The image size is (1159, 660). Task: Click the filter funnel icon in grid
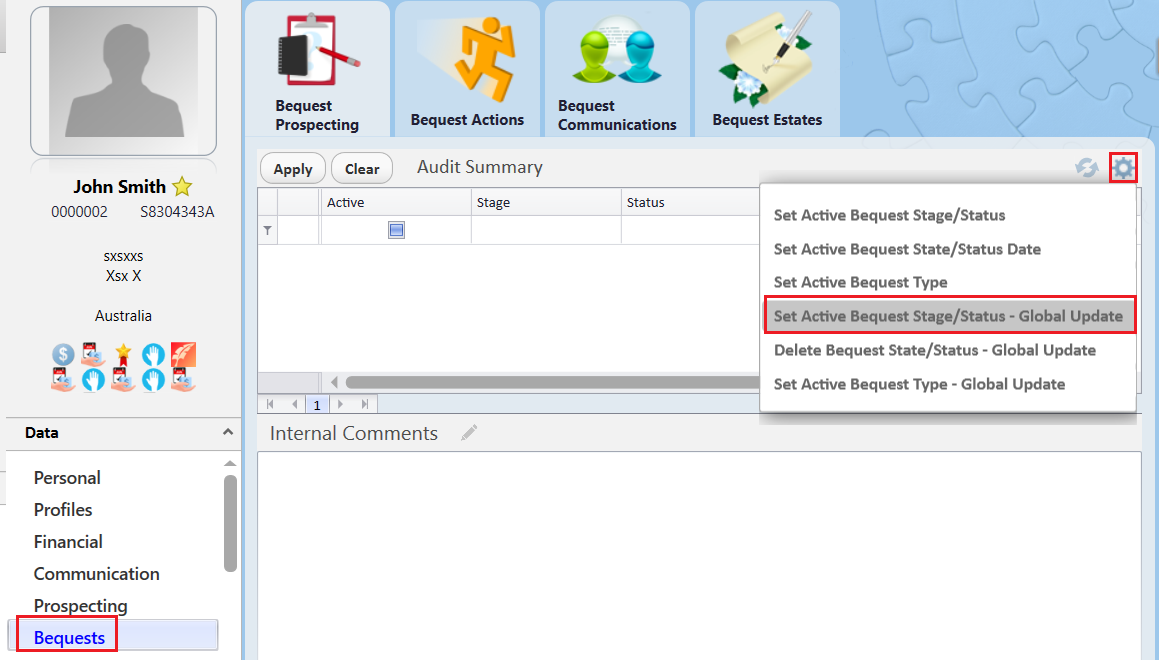point(267,231)
